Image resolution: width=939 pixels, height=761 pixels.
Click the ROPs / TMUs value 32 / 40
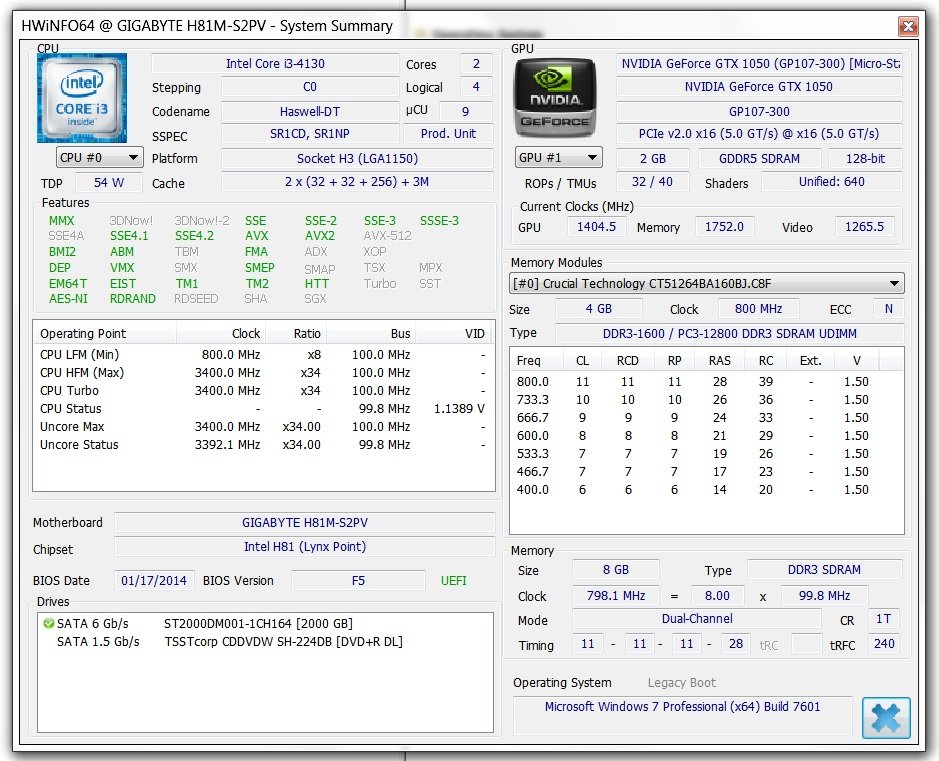coord(652,182)
